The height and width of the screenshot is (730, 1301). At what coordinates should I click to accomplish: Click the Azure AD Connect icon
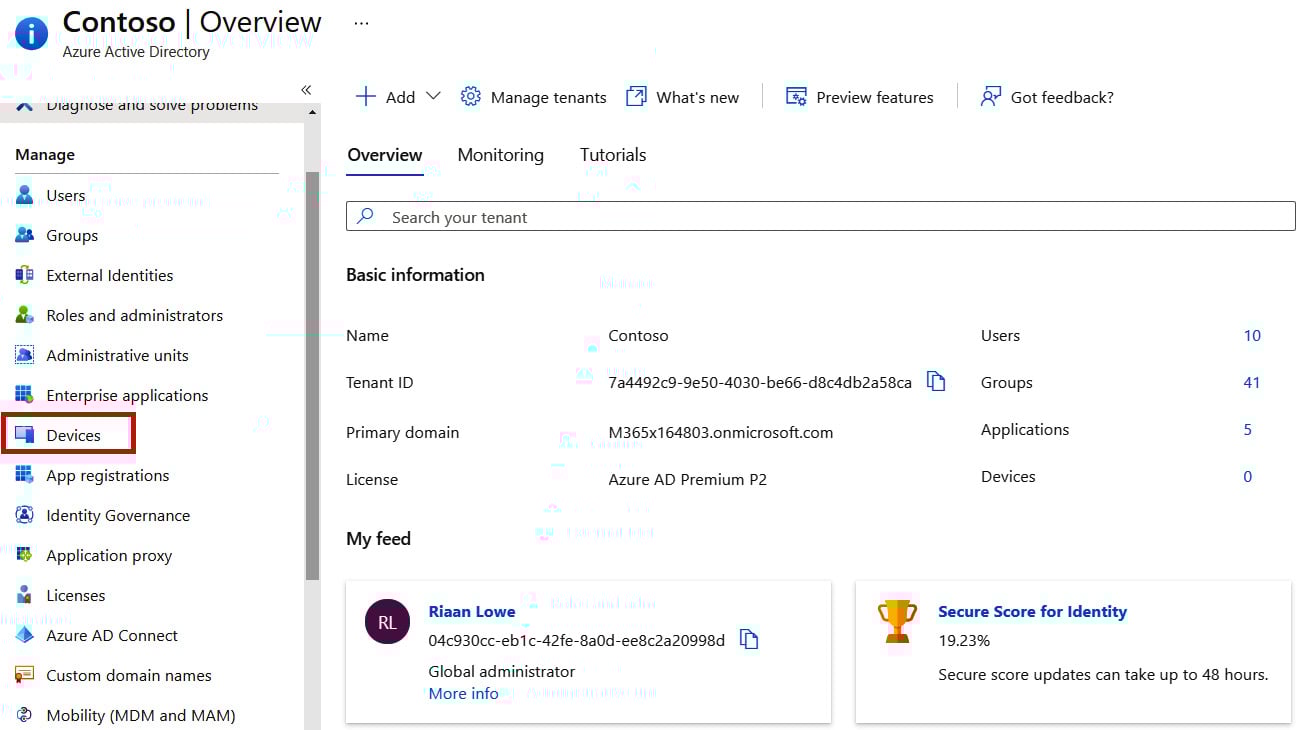[x=25, y=635]
